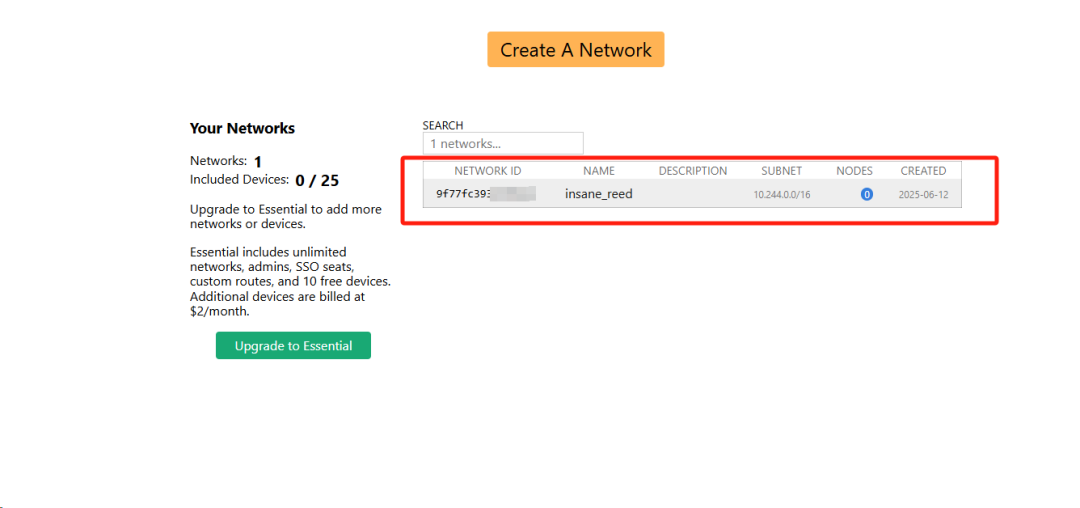
Task: Click the Networks count value 1
Action: click(257, 162)
